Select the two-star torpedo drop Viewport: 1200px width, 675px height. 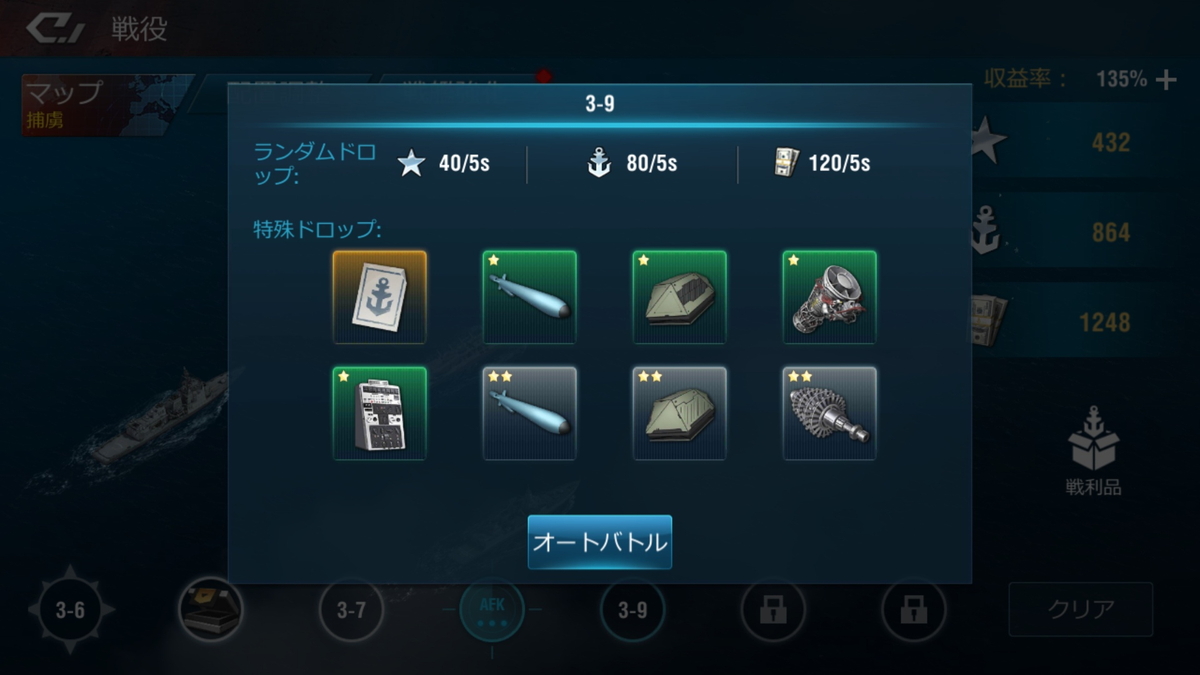tap(530, 413)
